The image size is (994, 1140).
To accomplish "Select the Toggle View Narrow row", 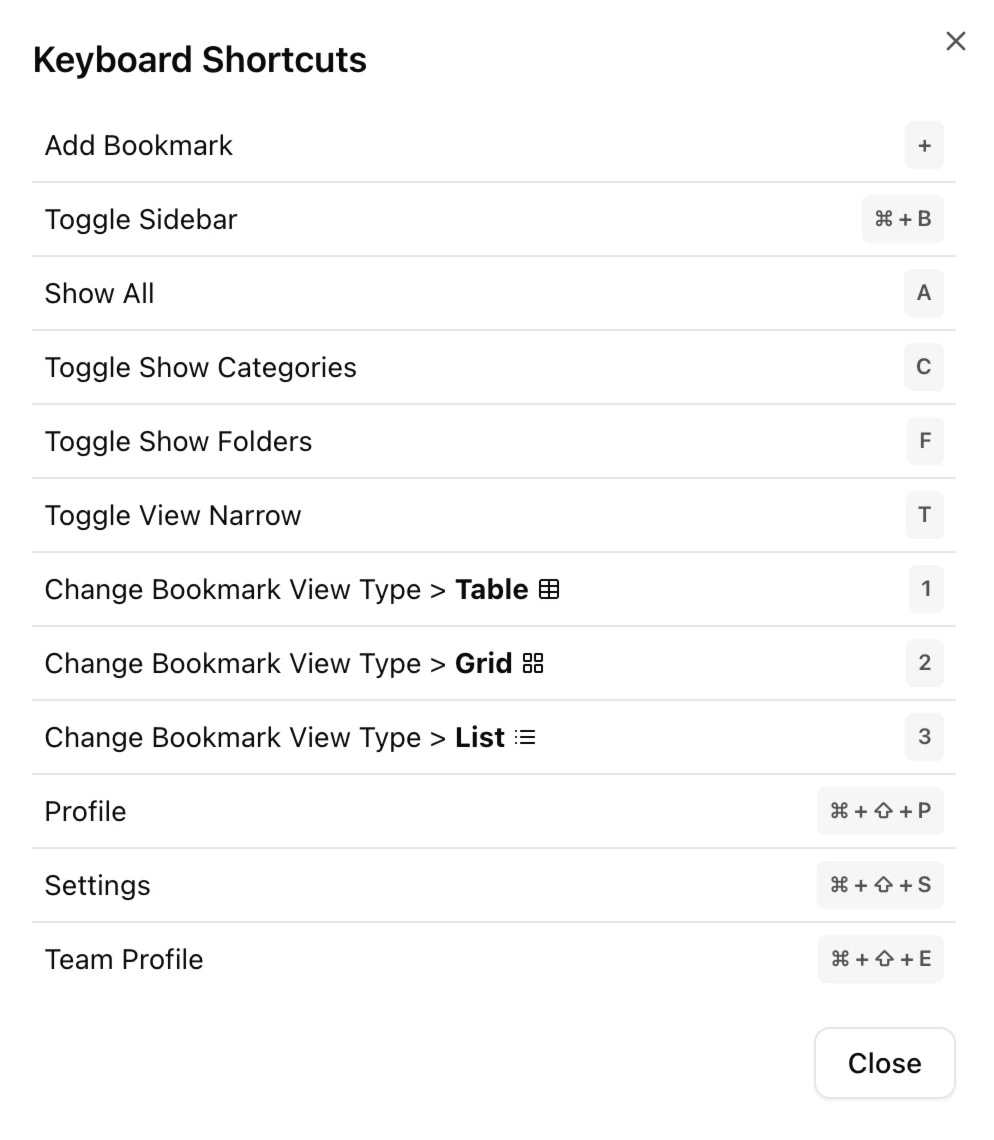I will 494,515.
